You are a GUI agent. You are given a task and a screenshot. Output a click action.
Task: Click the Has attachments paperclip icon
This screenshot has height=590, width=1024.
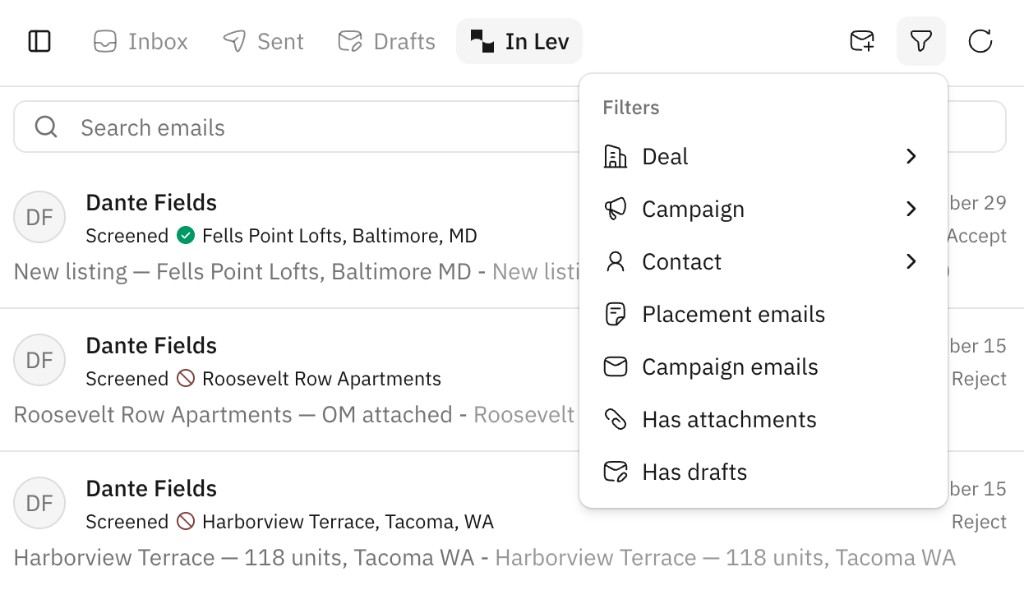615,419
